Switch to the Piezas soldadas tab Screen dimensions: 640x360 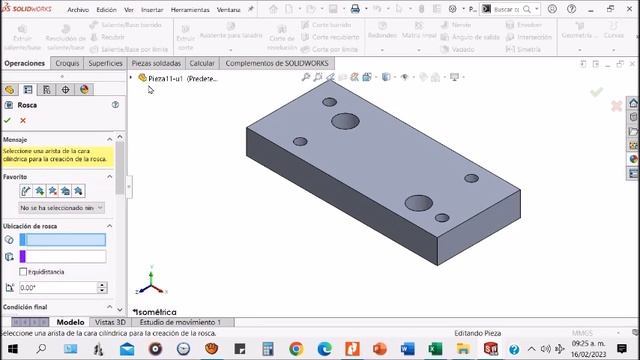click(156, 63)
